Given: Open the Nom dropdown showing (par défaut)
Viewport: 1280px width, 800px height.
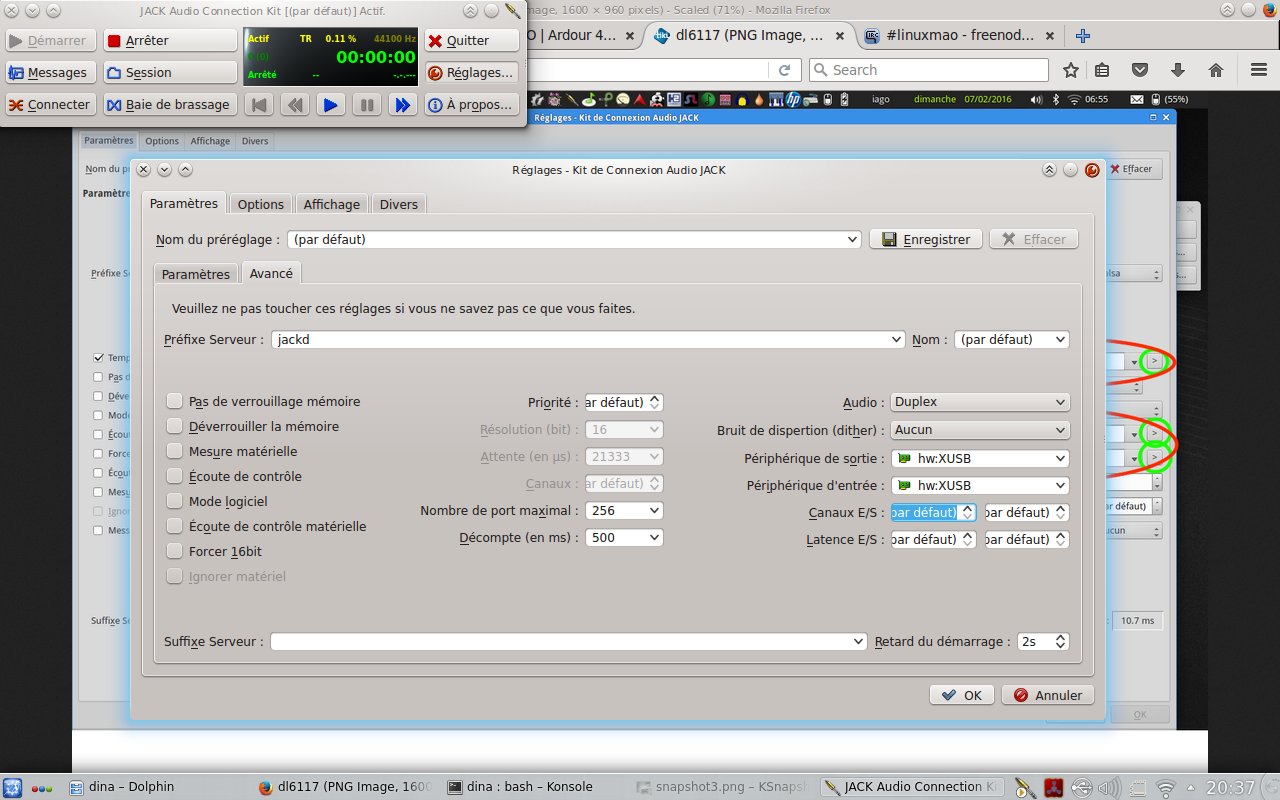Looking at the screenshot, I should tap(1012, 340).
